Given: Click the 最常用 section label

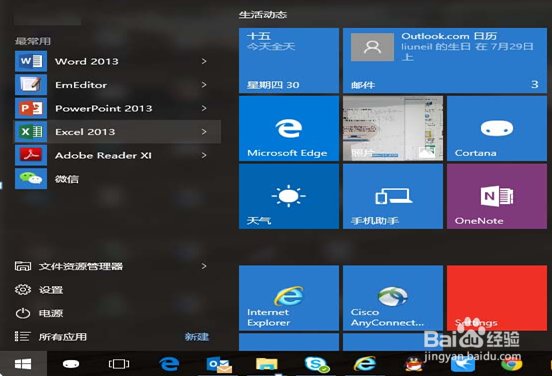Looking at the screenshot, I should [33, 41].
